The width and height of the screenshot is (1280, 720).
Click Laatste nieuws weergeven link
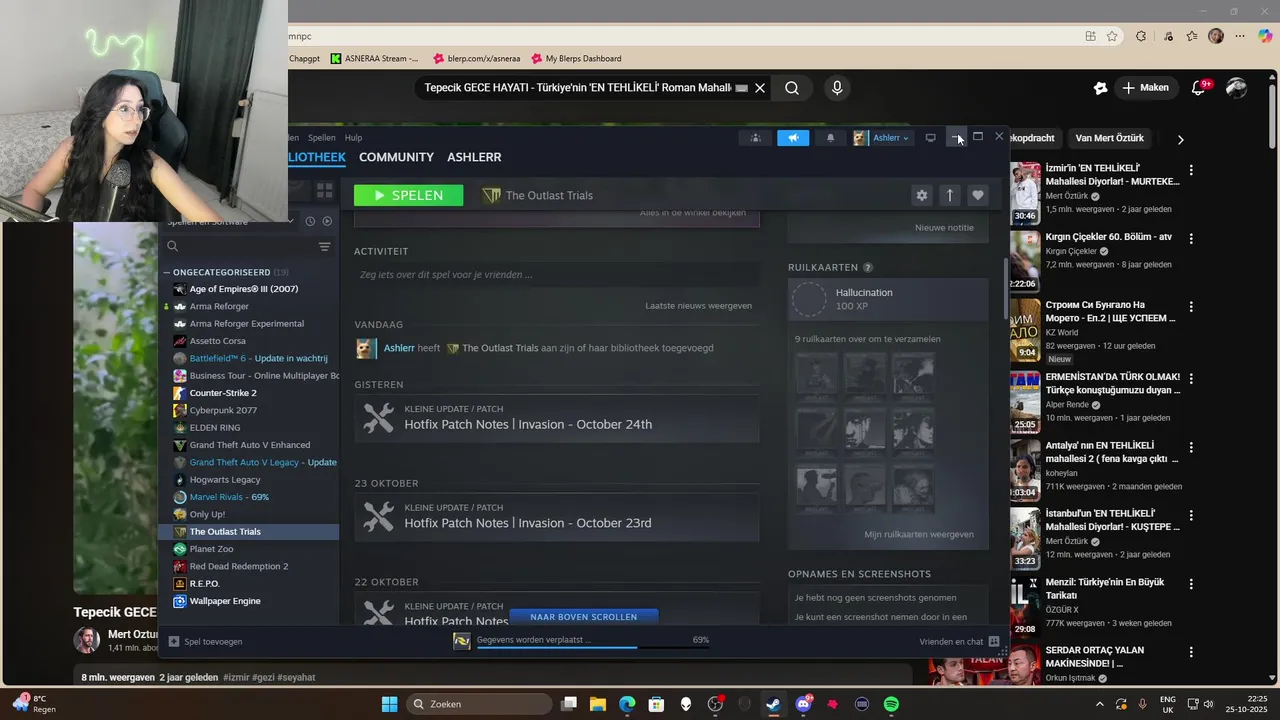(698, 305)
